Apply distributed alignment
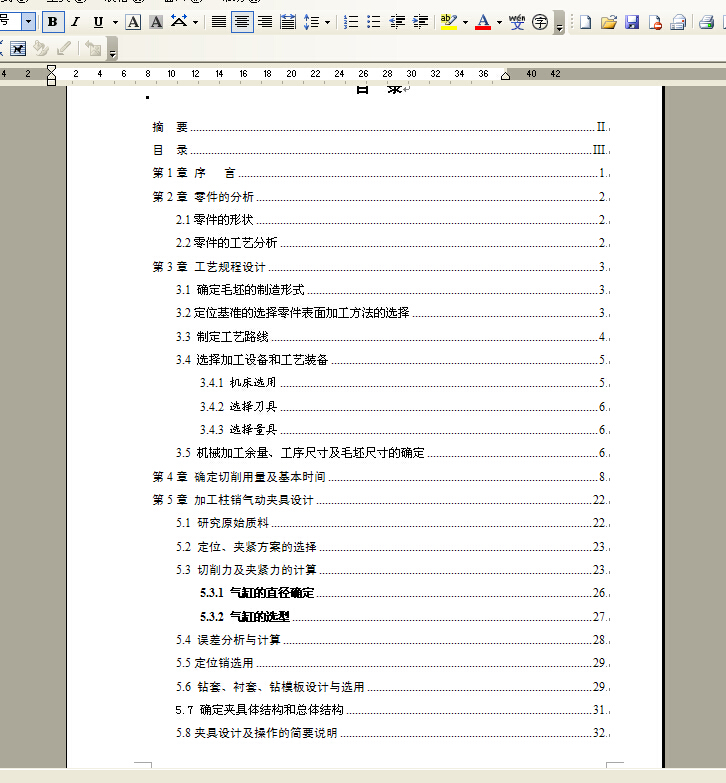Screen dimensions: 726x783 point(288,22)
